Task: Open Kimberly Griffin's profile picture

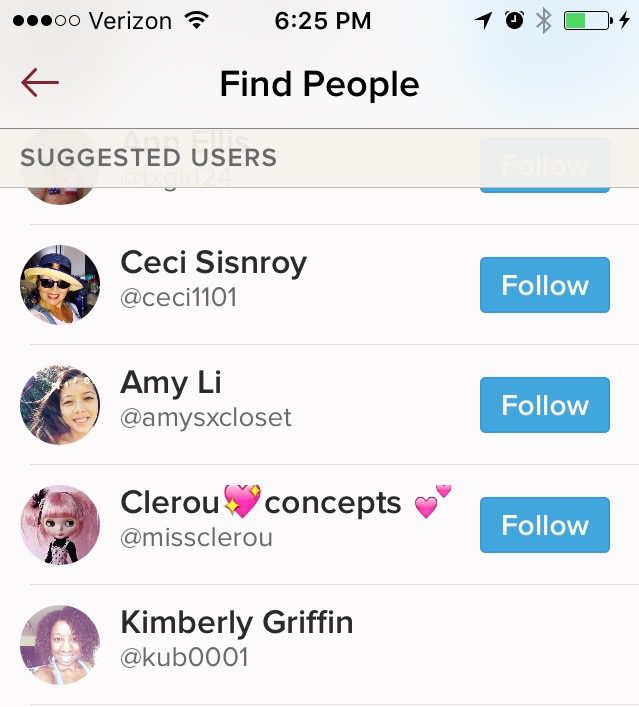Action: (x=60, y=645)
